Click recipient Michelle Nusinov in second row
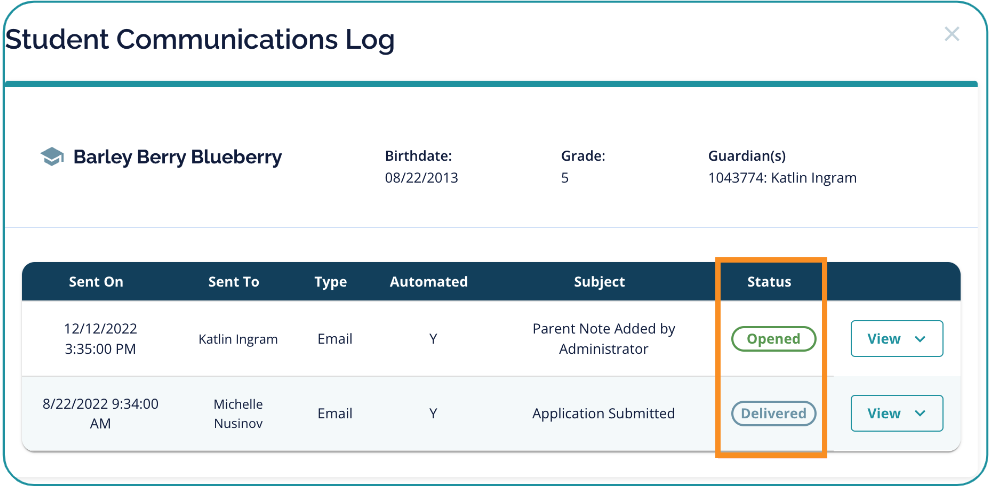 click(238, 413)
